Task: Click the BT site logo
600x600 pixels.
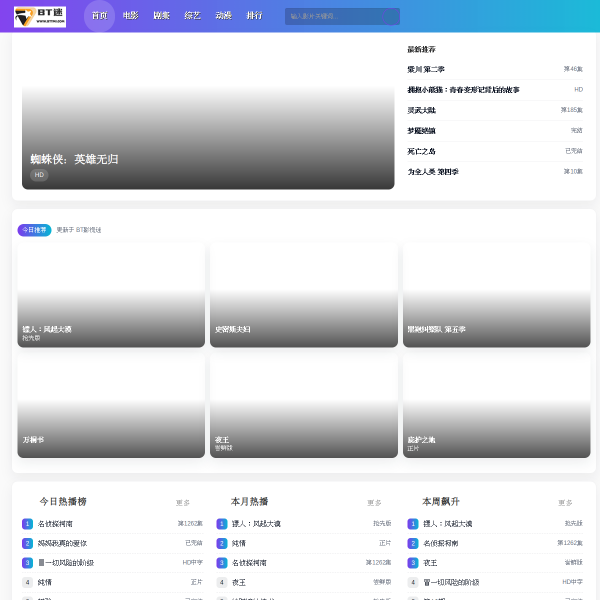Action: tap(40, 17)
